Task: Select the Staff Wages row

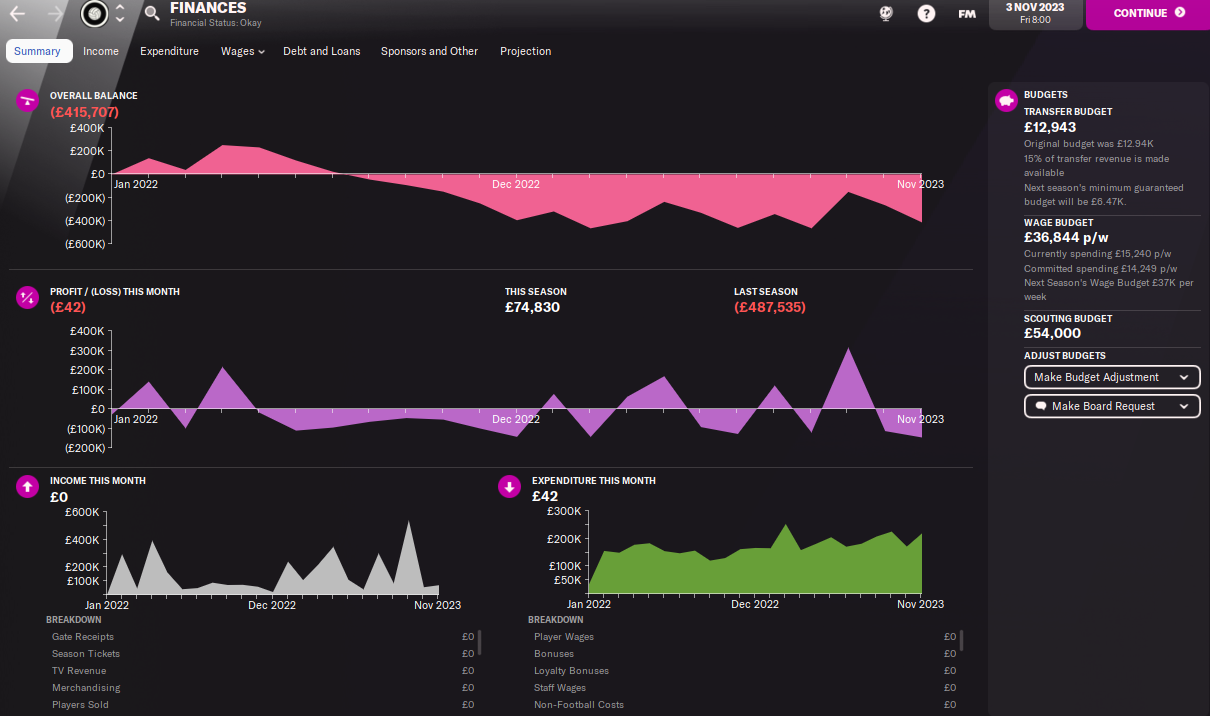Action: [x=744, y=688]
